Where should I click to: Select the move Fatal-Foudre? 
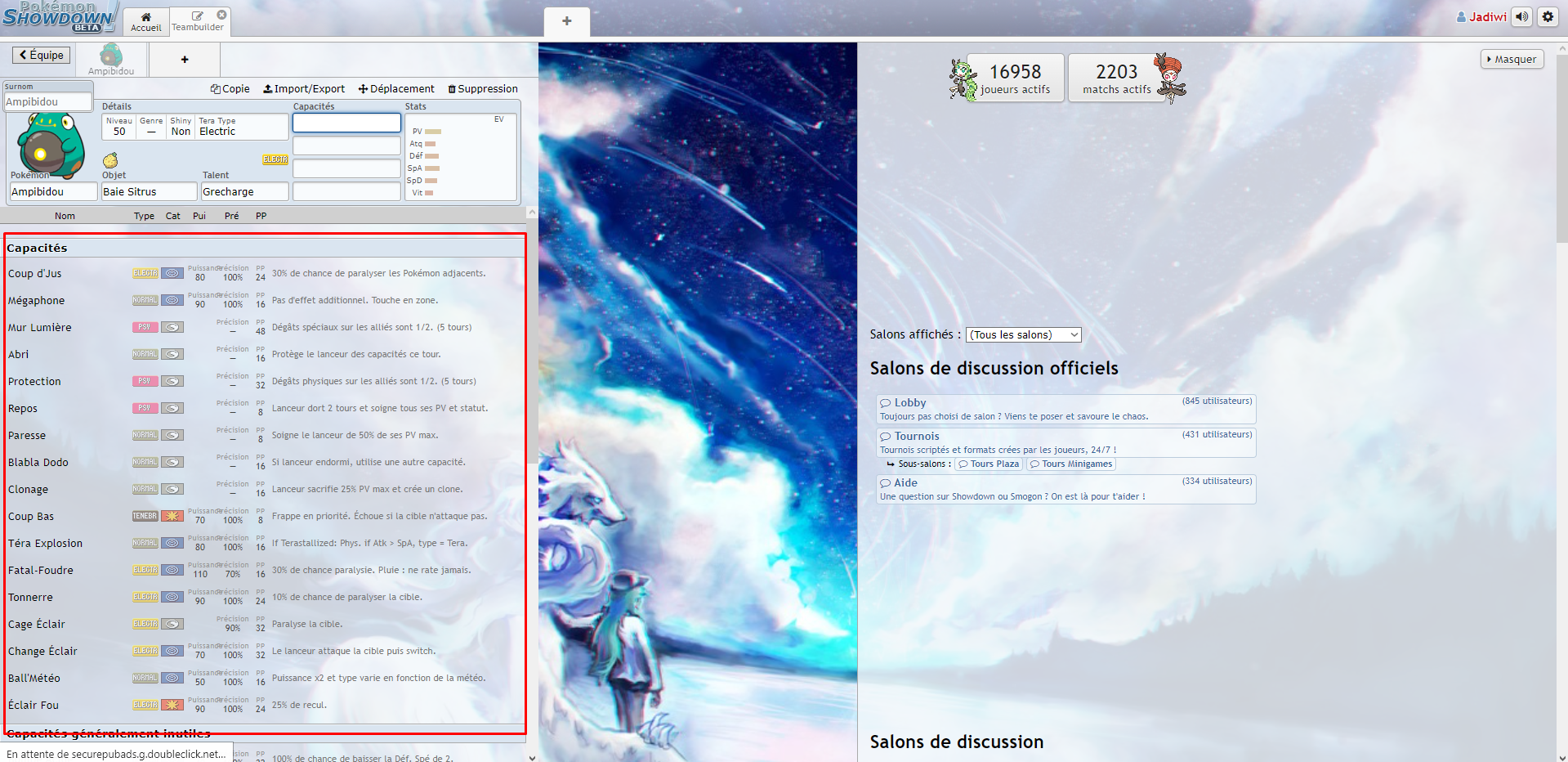264,570
